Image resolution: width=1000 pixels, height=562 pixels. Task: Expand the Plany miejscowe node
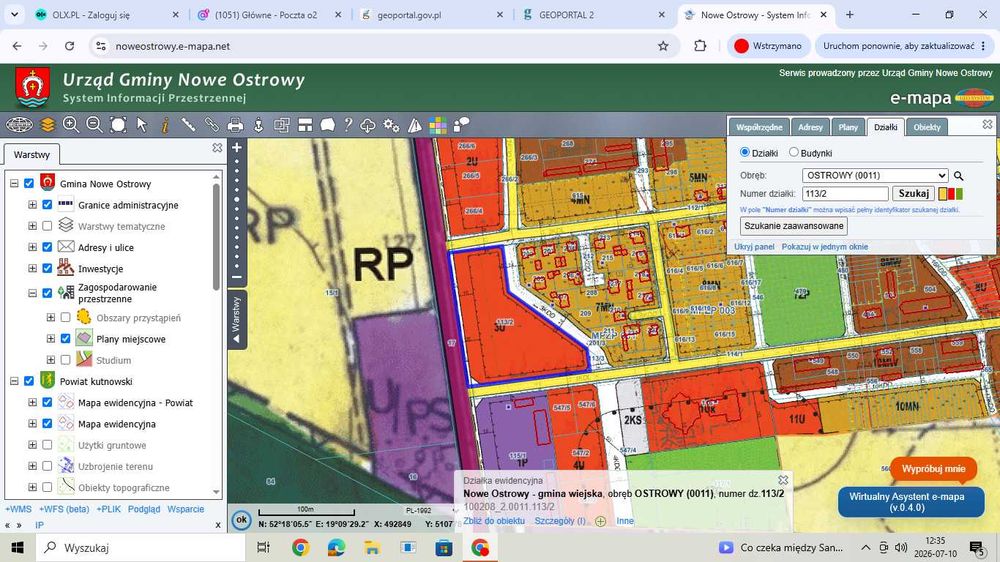click(51, 339)
